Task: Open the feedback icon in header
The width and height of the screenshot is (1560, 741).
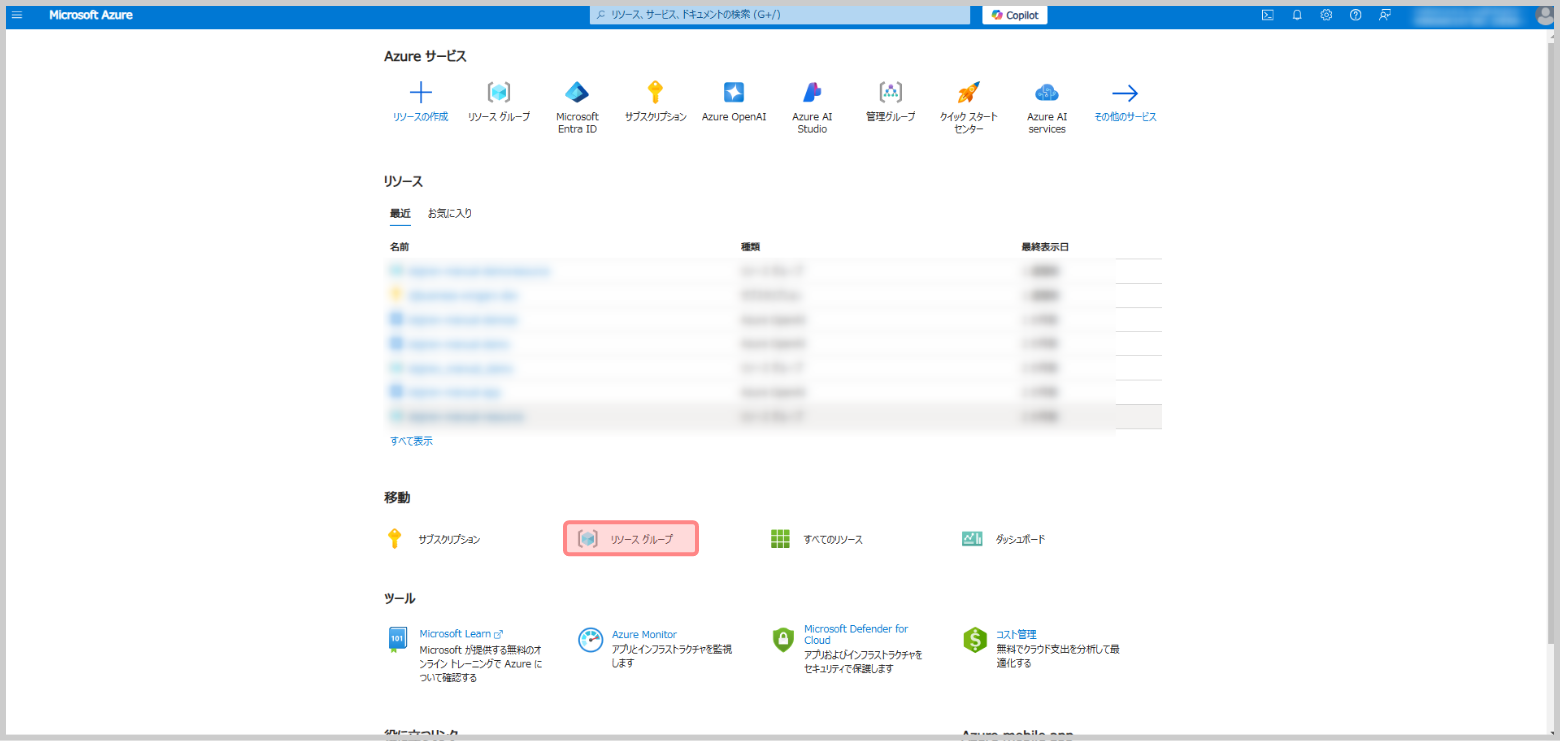Action: click(x=1385, y=15)
